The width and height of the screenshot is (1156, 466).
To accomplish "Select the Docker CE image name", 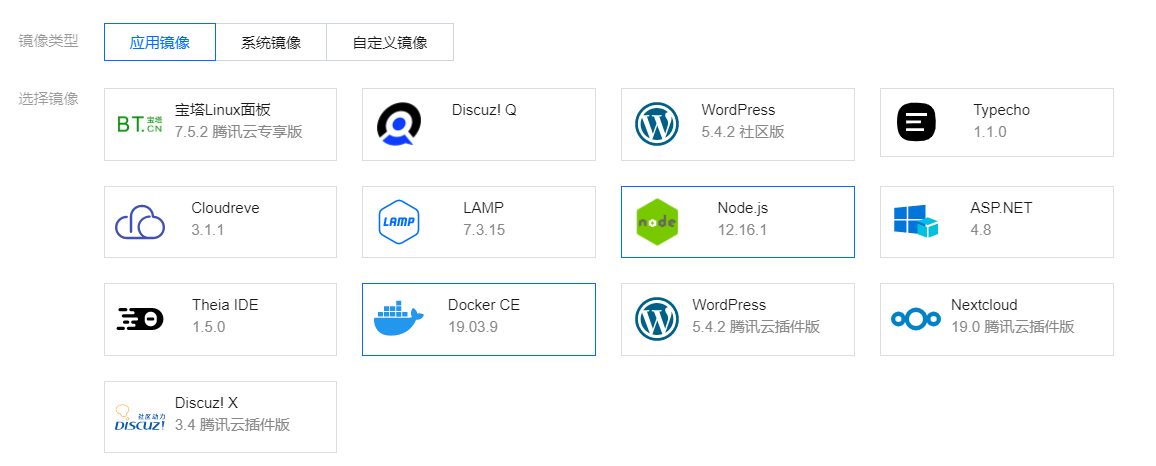I will pos(484,305).
